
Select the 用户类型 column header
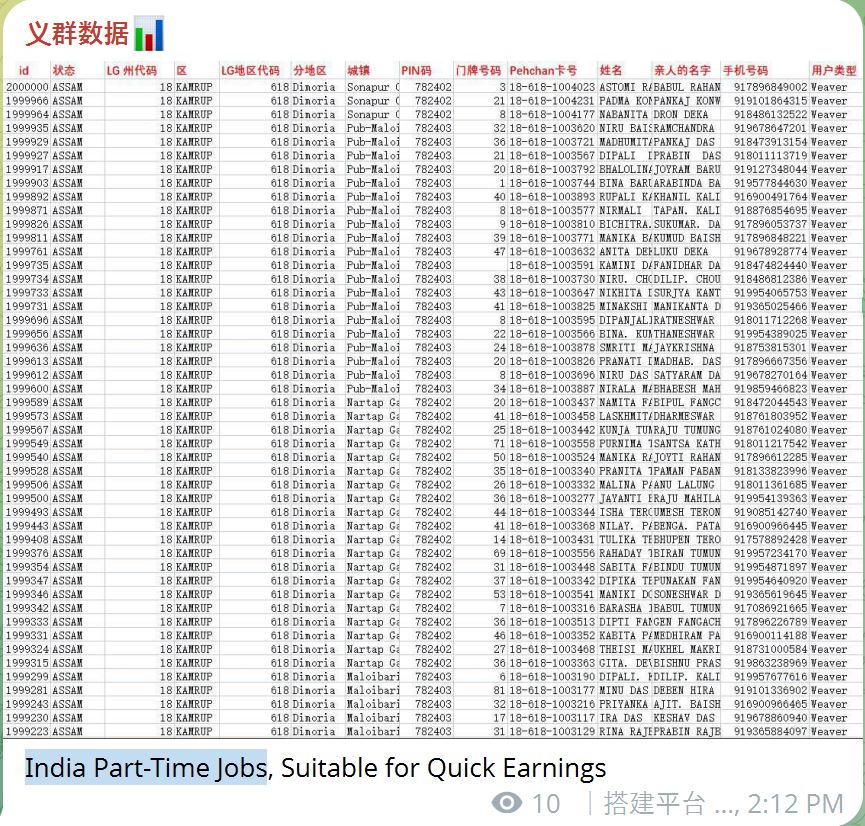(833, 71)
